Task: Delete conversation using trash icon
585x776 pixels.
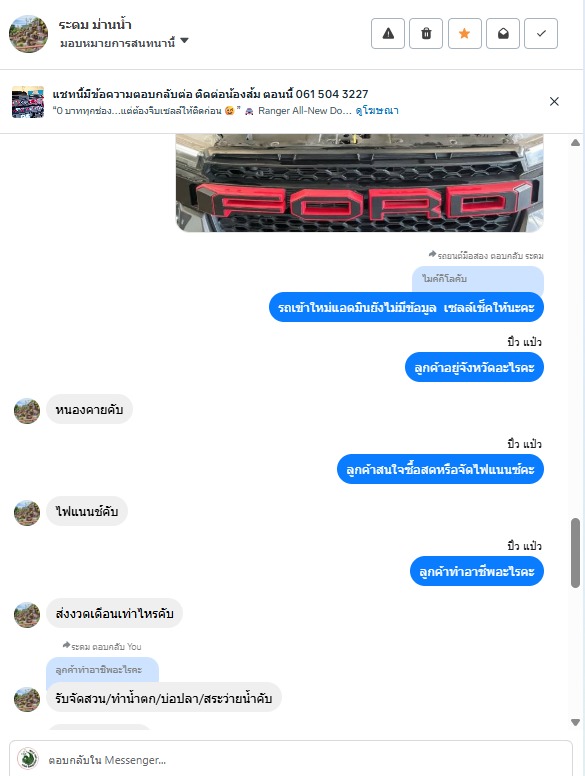Action: coord(426,34)
